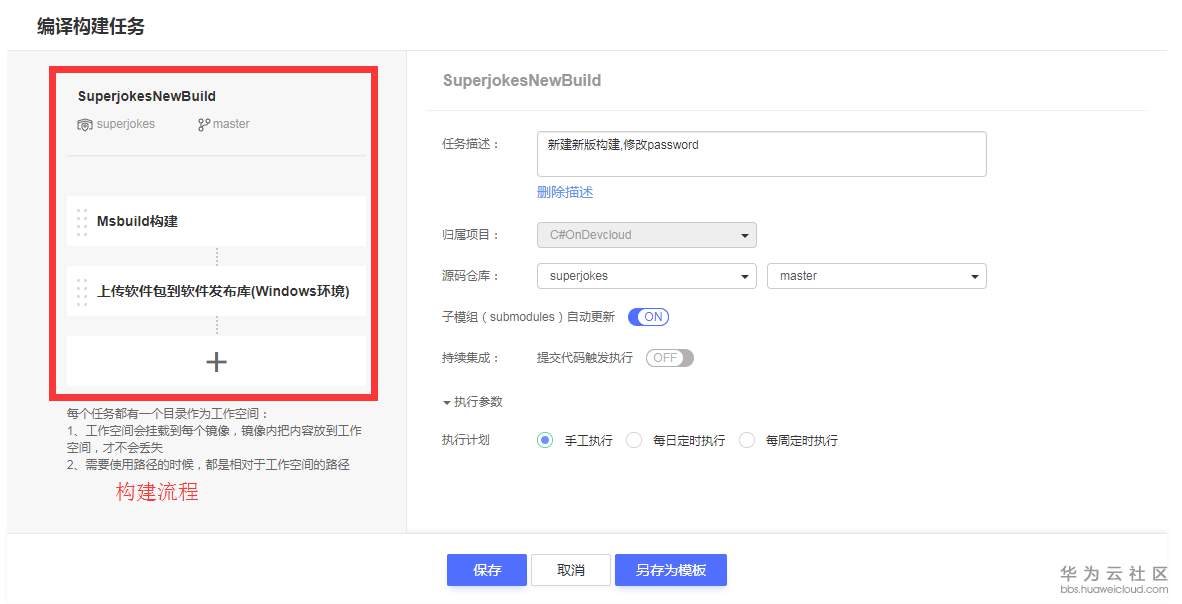Click the plus icon to add build step
This screenshot has width=1182, height=604.
click(215, 362)
